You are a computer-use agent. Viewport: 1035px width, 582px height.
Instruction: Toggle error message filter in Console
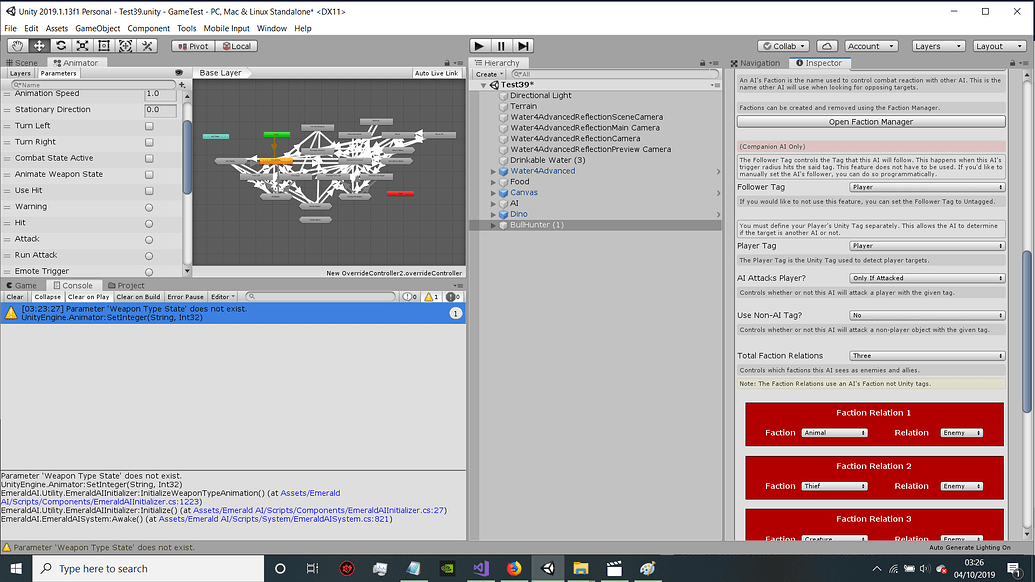(453, 297)
